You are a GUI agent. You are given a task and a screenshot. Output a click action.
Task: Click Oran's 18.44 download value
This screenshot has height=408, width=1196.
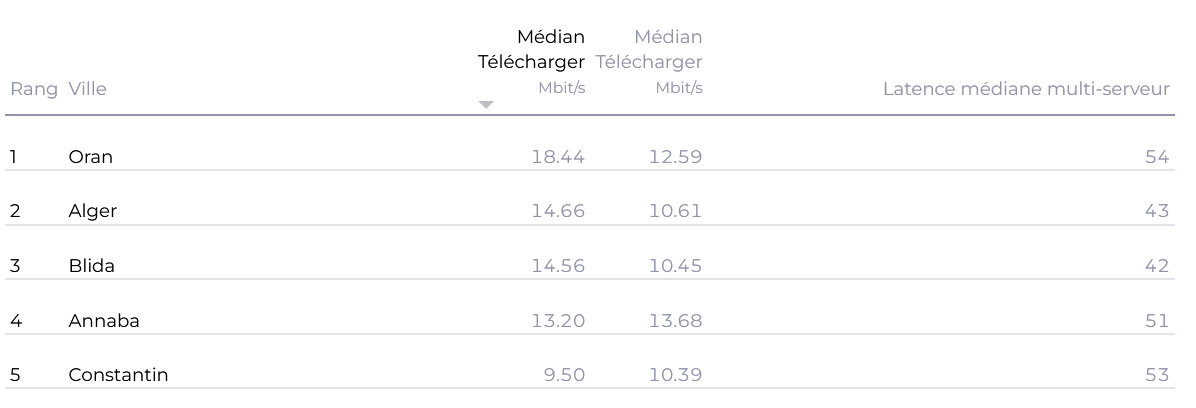(558, 157)
